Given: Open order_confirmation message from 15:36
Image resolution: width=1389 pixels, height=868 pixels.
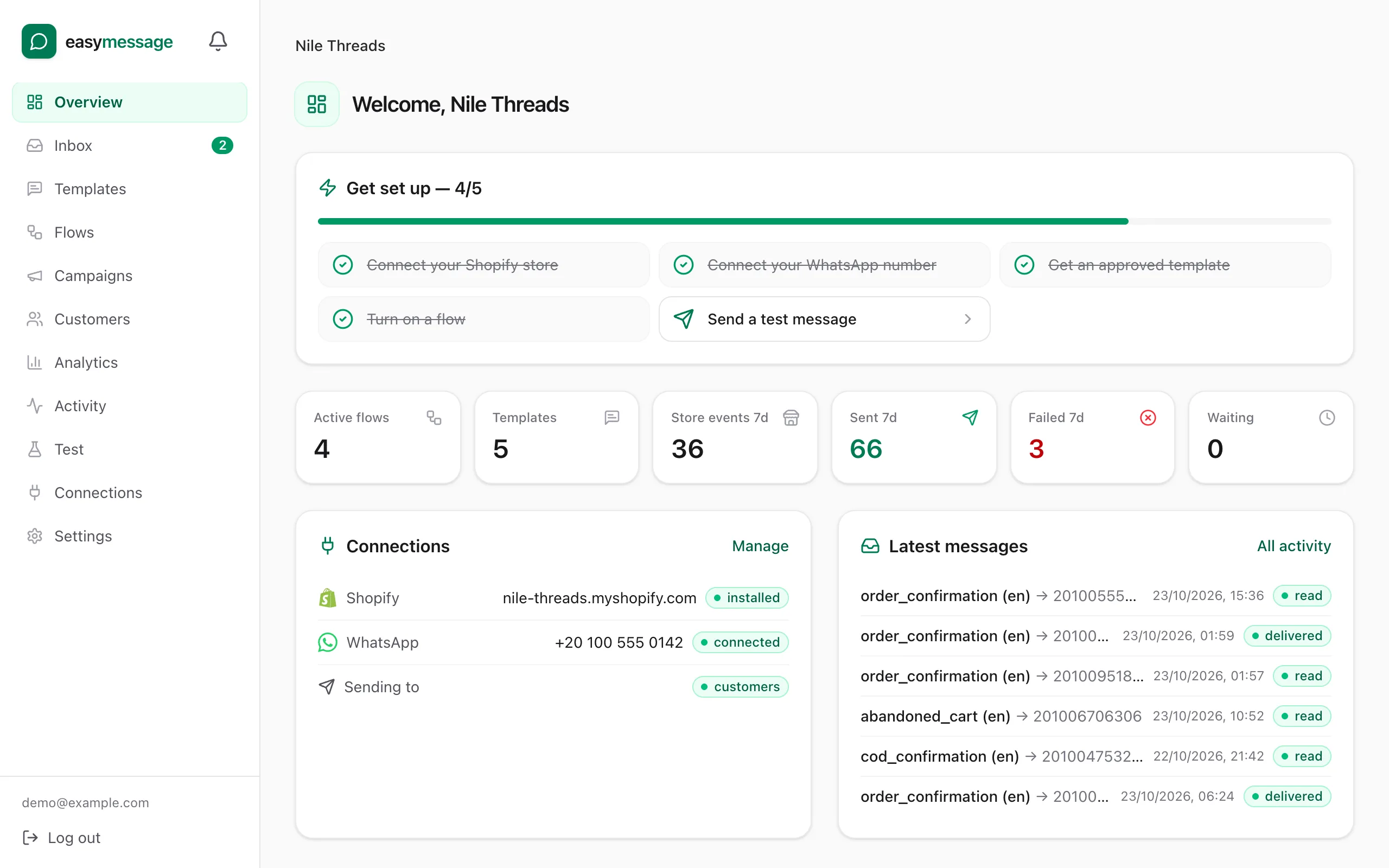Looking at the screenshot, I should tap(1095, 596).
